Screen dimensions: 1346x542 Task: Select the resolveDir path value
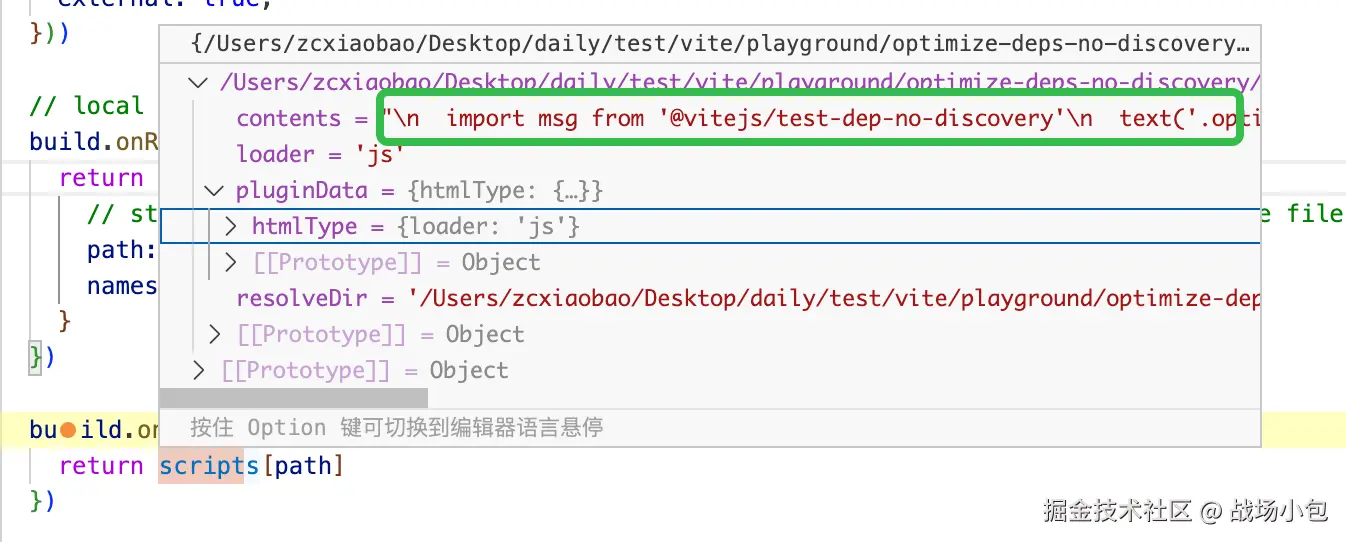pos(830,299)
